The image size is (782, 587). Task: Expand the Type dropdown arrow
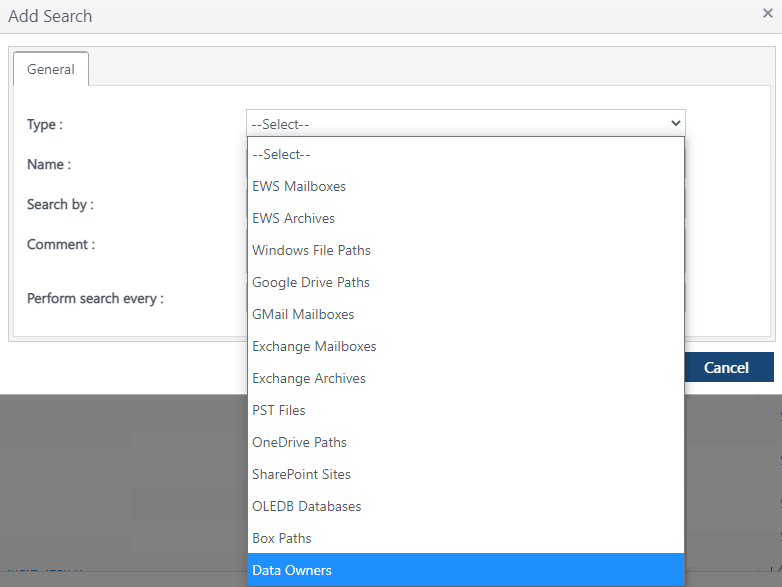[676, 124]
